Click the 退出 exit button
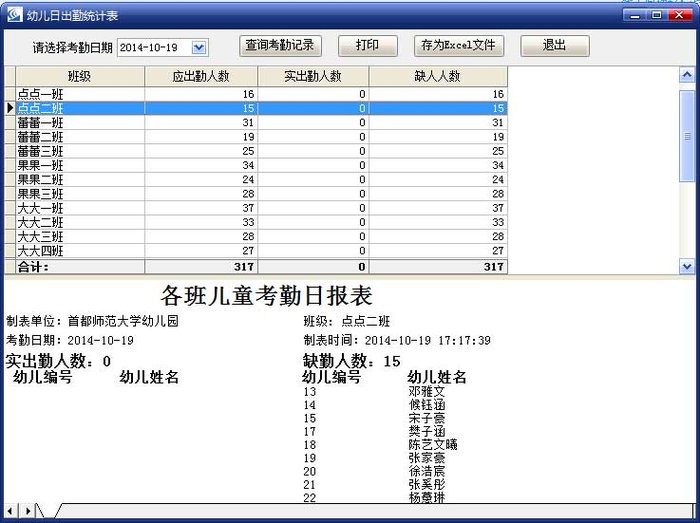The image size is (700, 523). point(555,46)
